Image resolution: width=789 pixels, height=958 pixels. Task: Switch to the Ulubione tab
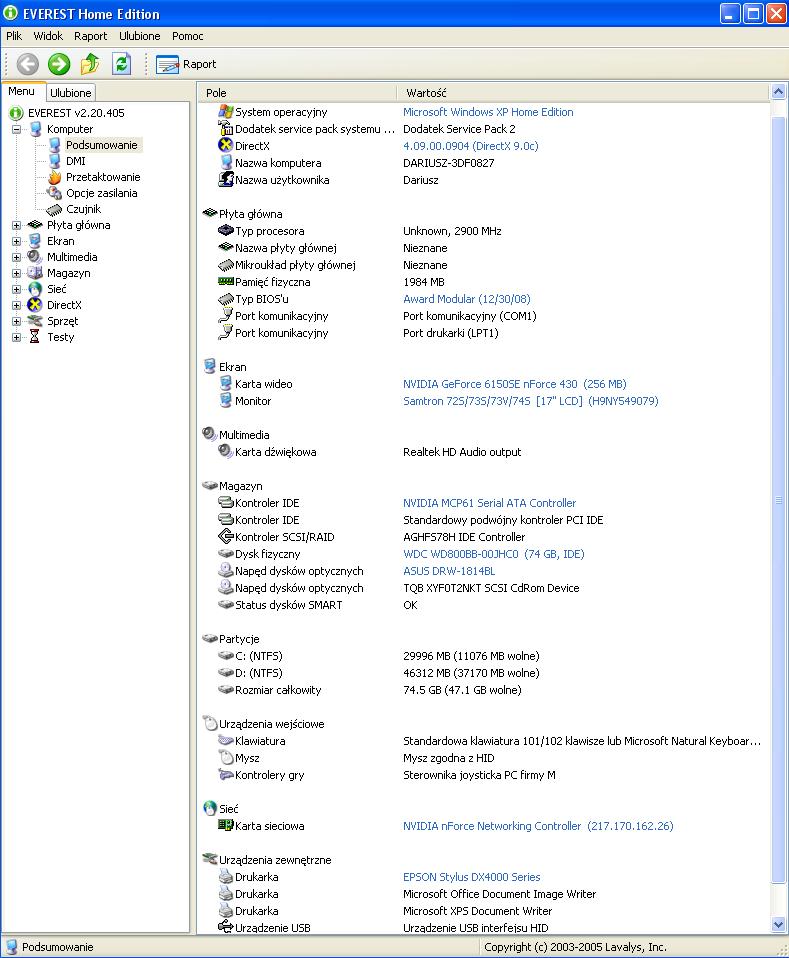coord(71,93)
